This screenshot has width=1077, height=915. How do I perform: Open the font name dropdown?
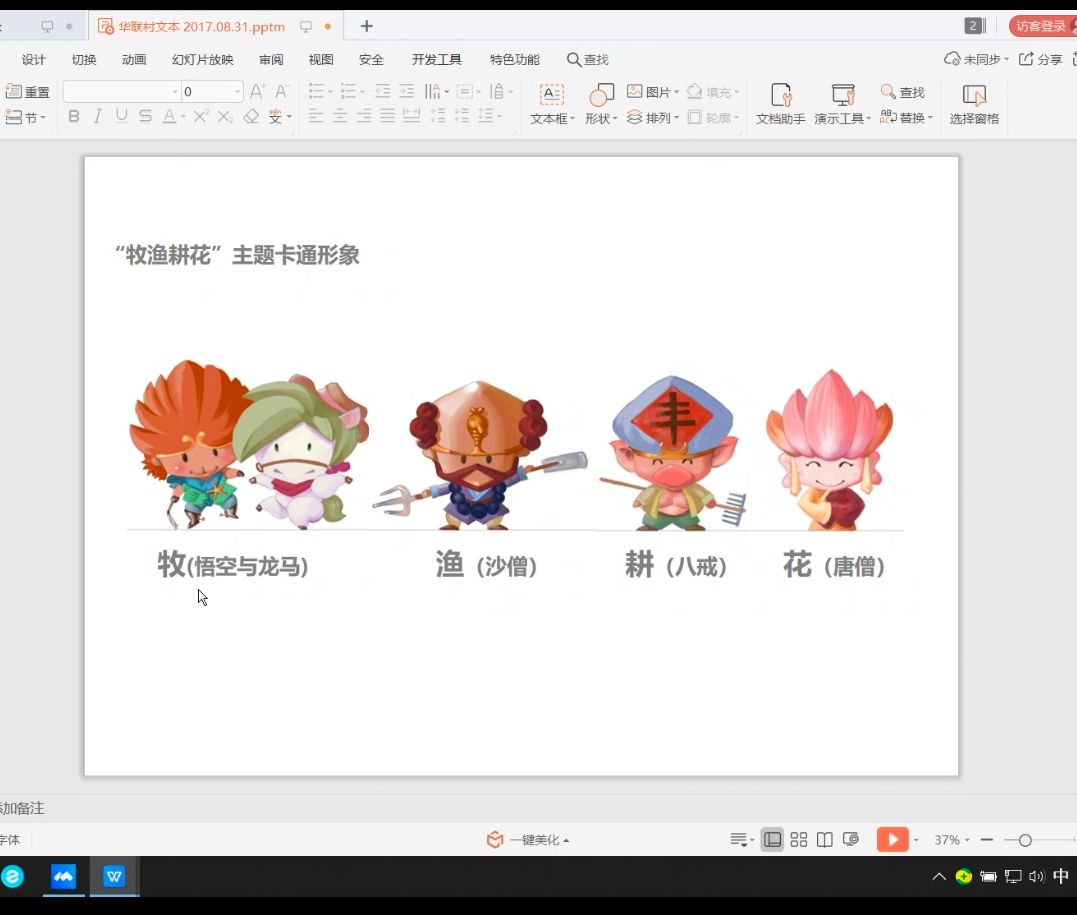(174, 91)
